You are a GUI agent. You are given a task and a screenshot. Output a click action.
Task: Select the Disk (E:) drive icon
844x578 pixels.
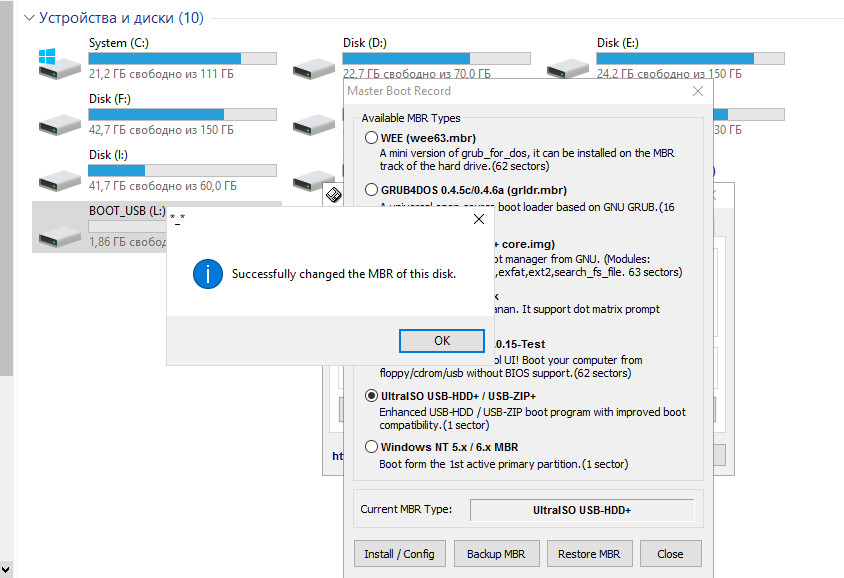(x=567, y=66)
